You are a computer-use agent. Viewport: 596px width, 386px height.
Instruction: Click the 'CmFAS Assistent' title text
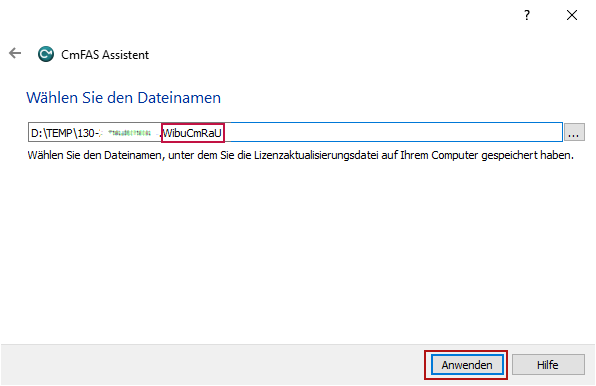[105, 55]
